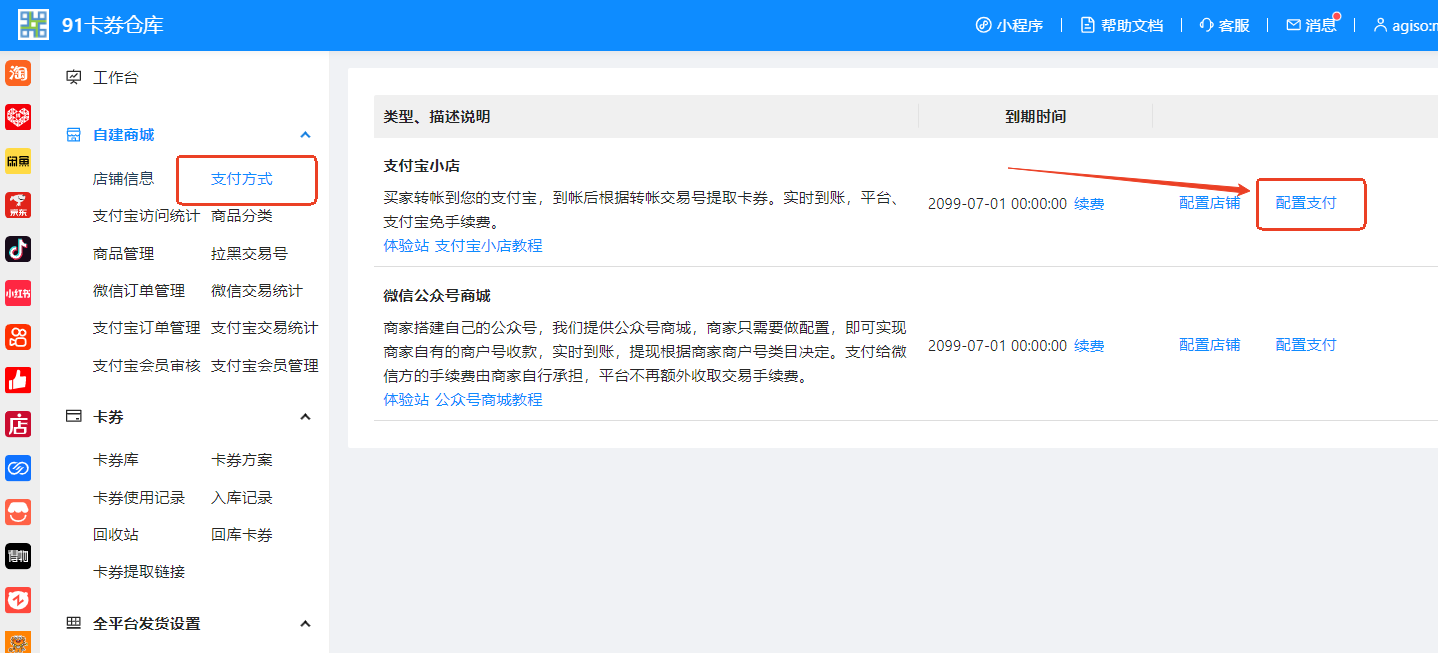
Task: Open the Taobao (淘) platform icon
Action: tap(18, 73)
